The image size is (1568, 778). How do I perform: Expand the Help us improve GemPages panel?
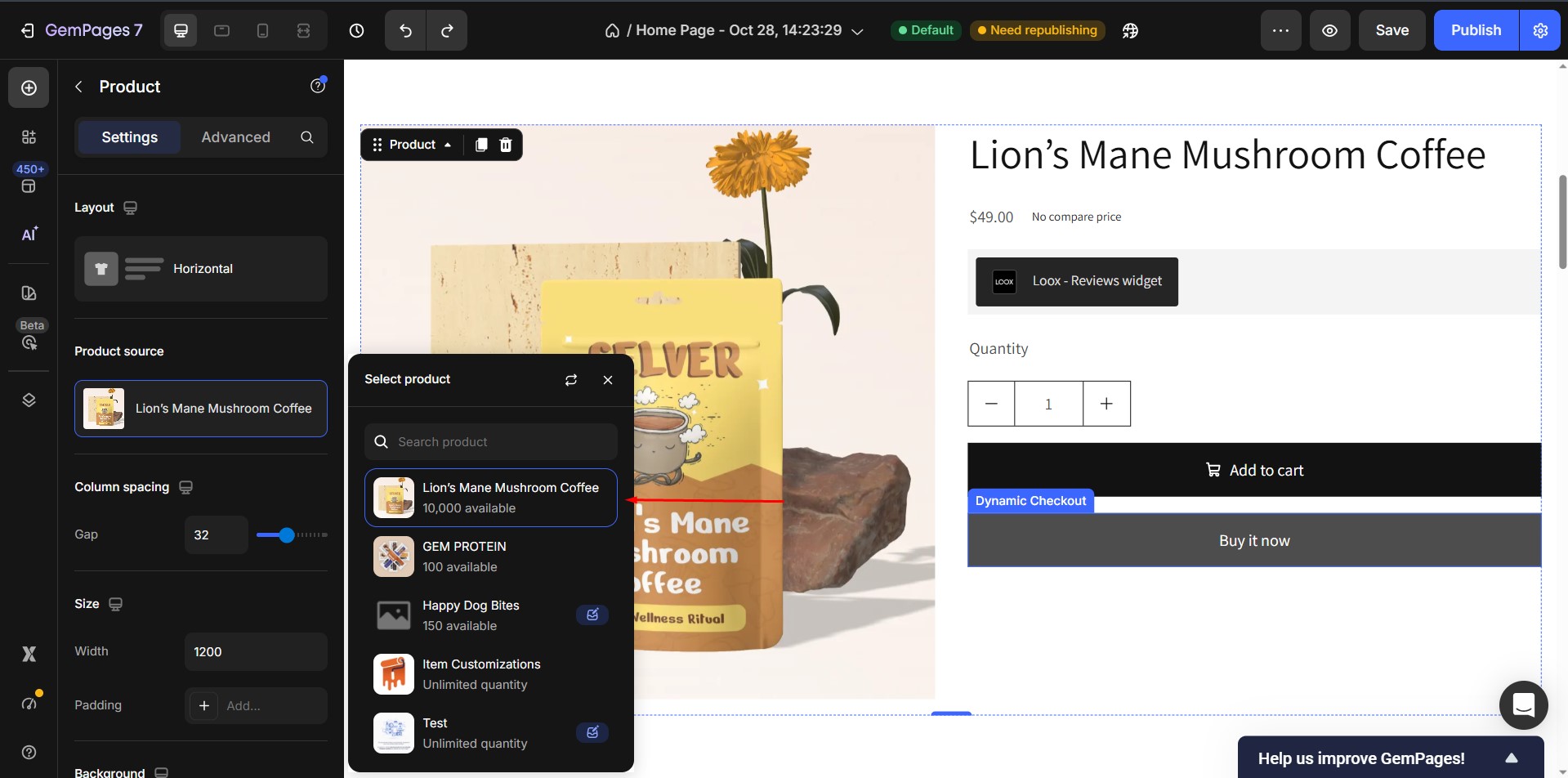[x=1511, y=758]
